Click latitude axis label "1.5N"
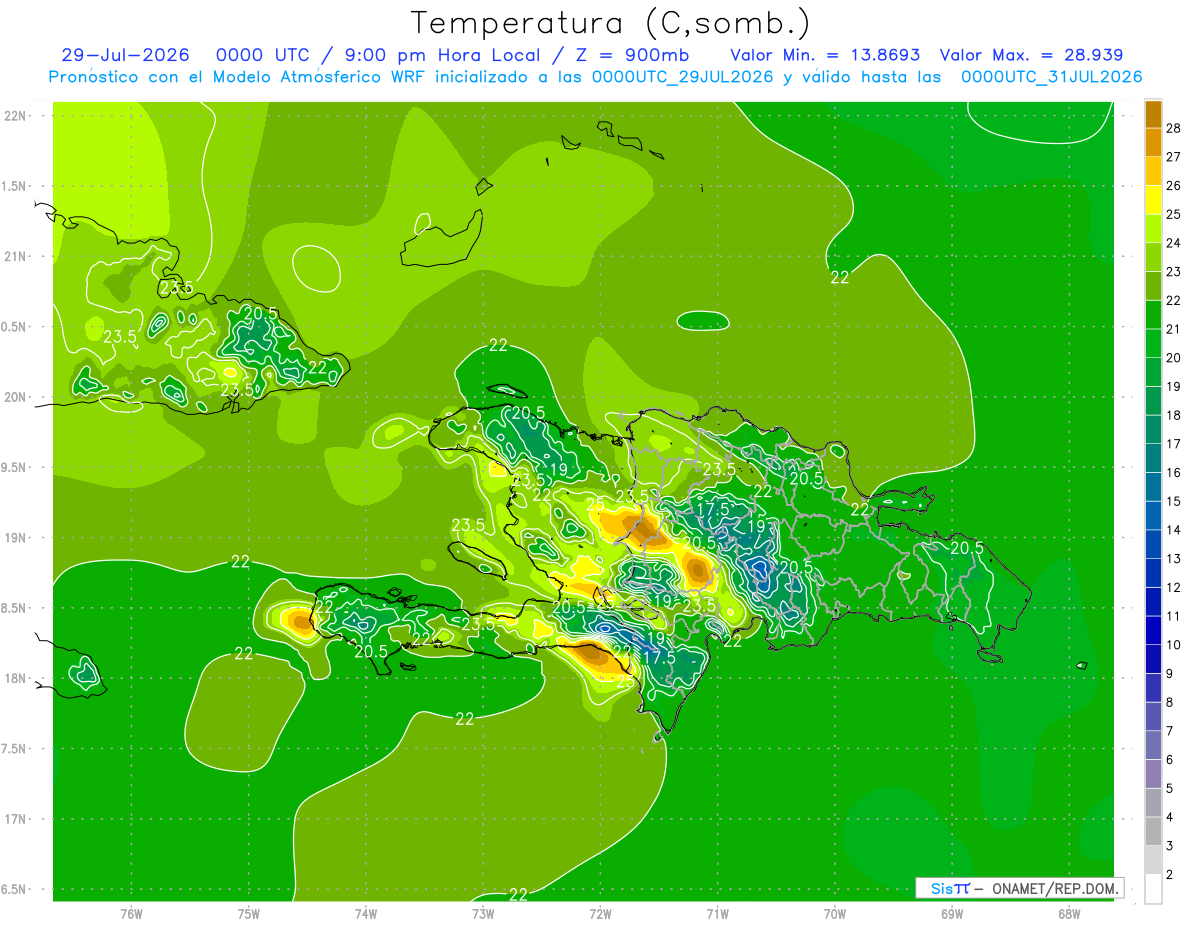The width and height of the screenshot is (1200, 927). click(x=15, y=186)
